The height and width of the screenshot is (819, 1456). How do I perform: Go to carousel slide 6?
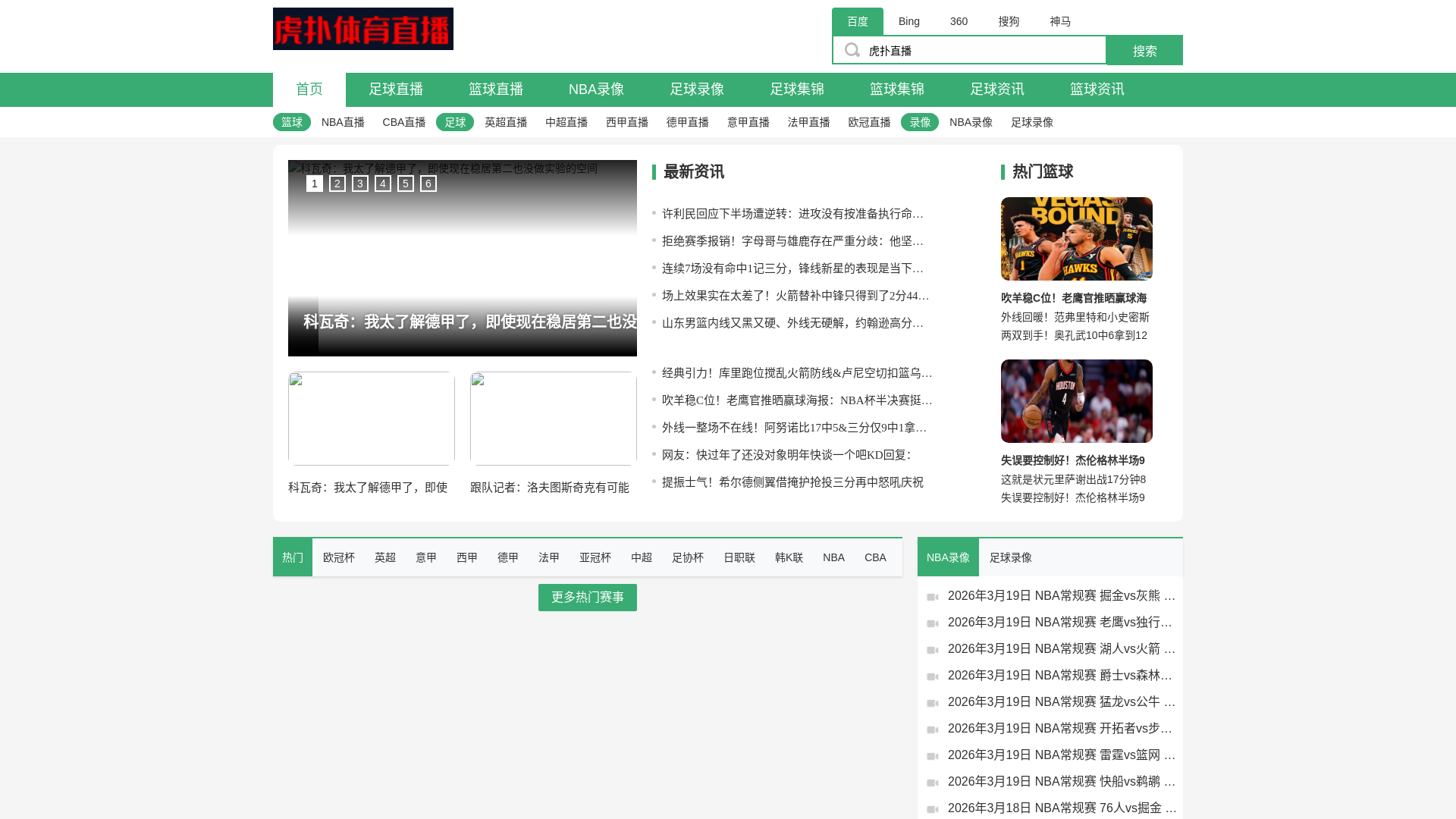[428, 184]
